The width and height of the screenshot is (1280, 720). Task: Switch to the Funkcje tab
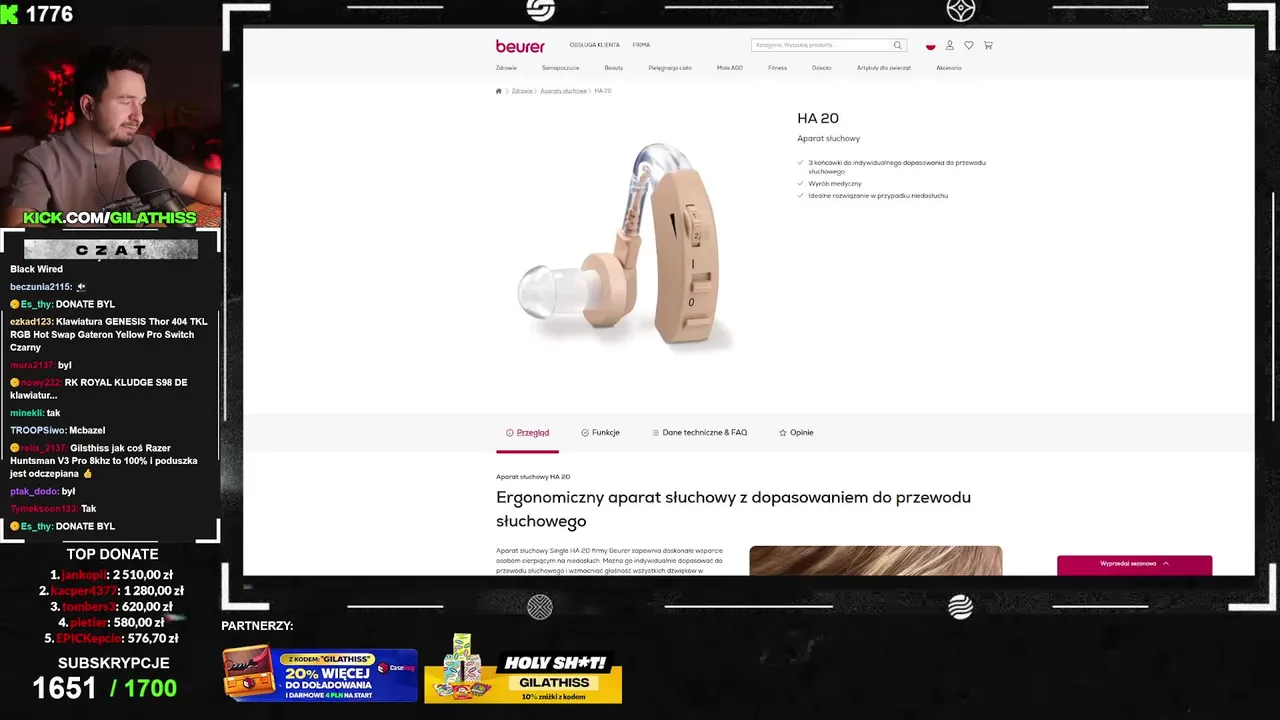pyautogui.click(x=600, y=433)
